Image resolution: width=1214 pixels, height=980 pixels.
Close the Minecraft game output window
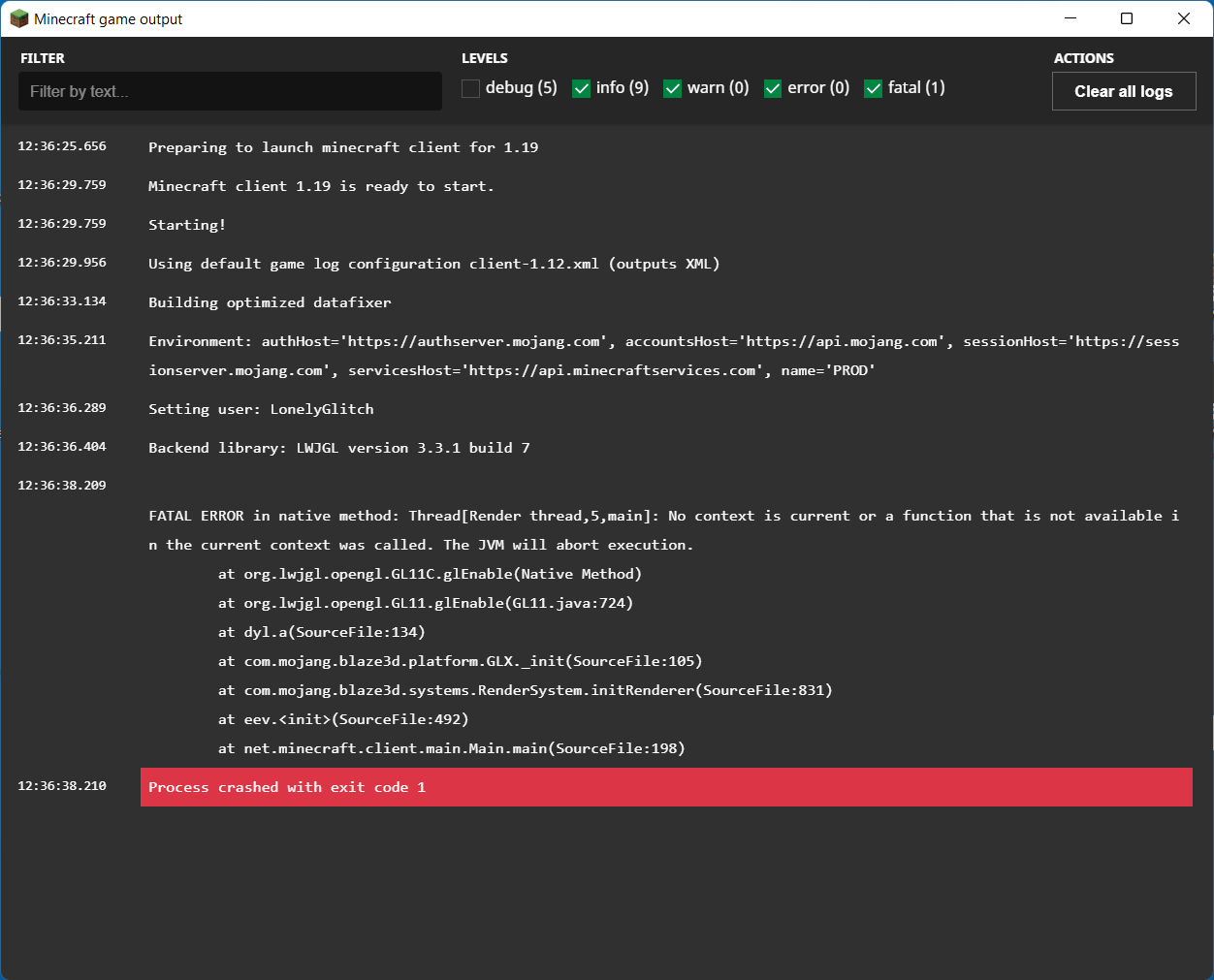1184,18
